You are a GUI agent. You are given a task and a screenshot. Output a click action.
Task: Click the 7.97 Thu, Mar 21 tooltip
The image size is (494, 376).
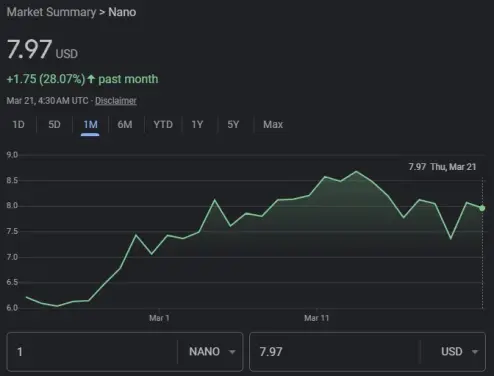[442, 167]
